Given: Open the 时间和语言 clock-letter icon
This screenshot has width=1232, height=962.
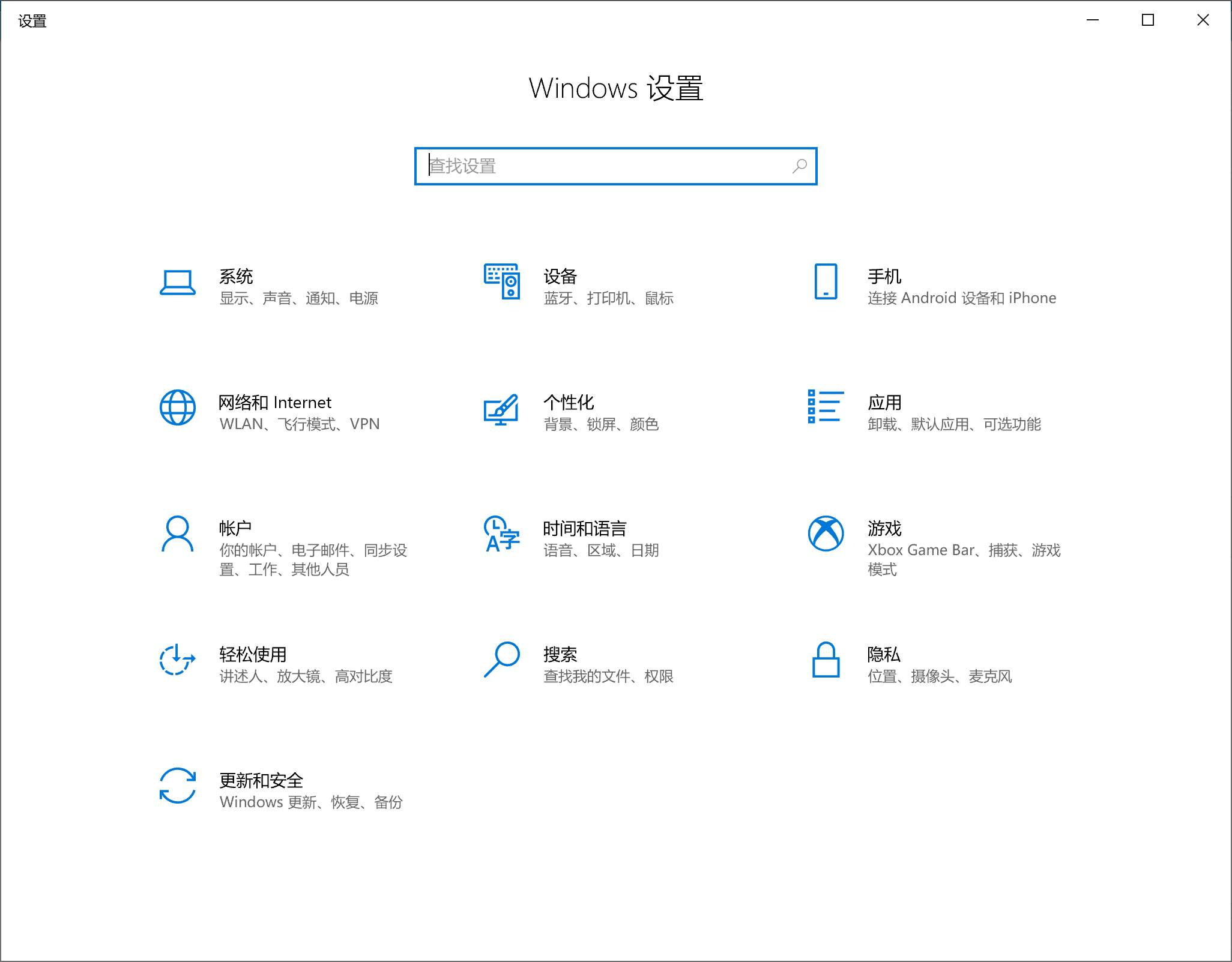Looking at the screenshot, I should (x=501, y=534).
